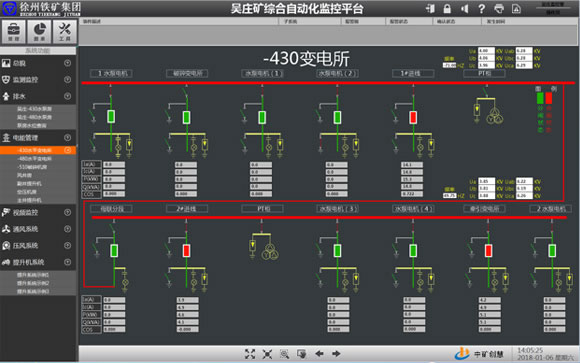The width and height of the screenshot is (580, 363).
Task: Click the logout door icon in the title bar
Action: 430,9
